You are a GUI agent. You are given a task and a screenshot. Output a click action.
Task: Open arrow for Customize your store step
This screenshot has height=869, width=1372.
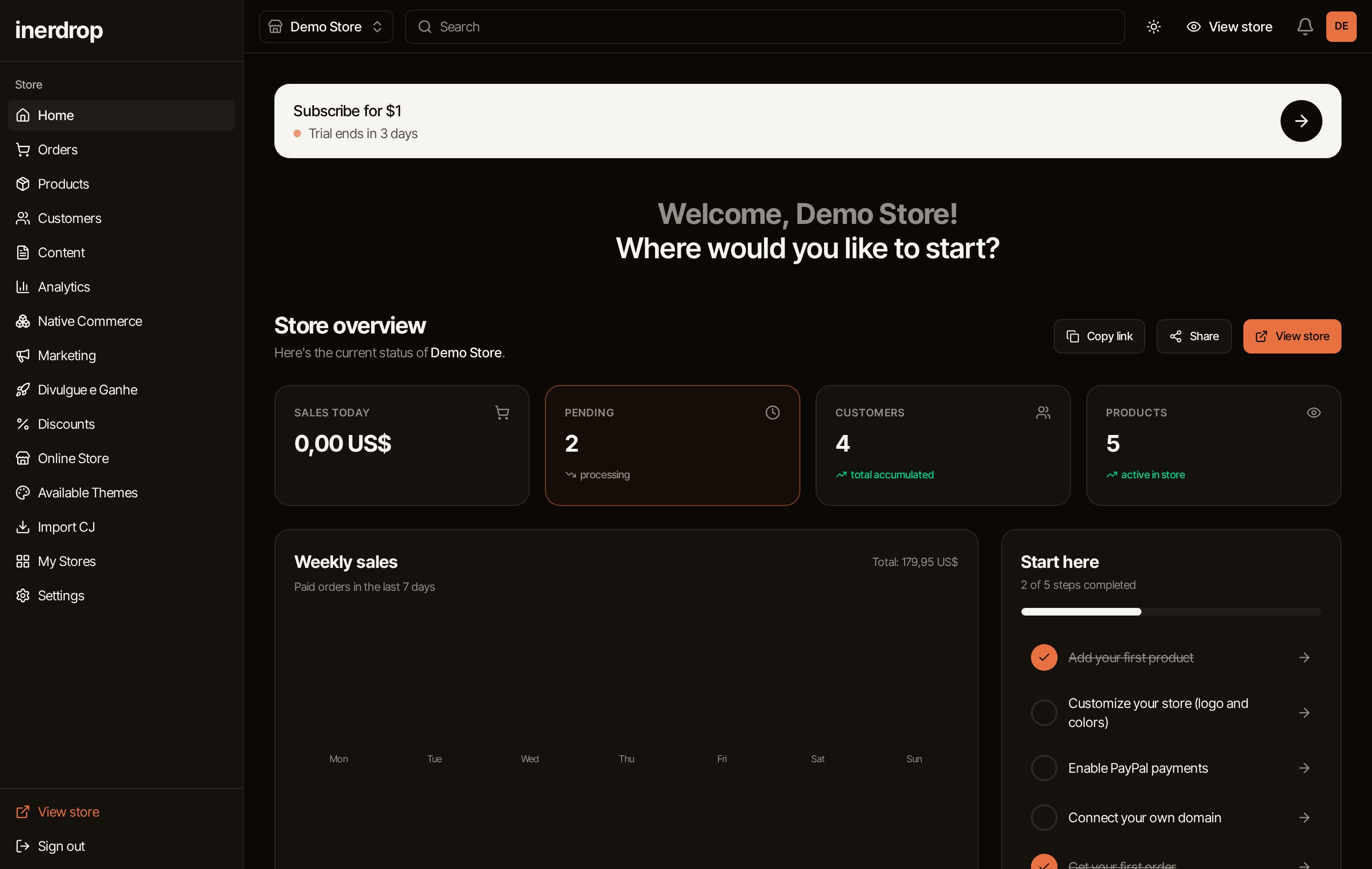[x=1303, y=713]
